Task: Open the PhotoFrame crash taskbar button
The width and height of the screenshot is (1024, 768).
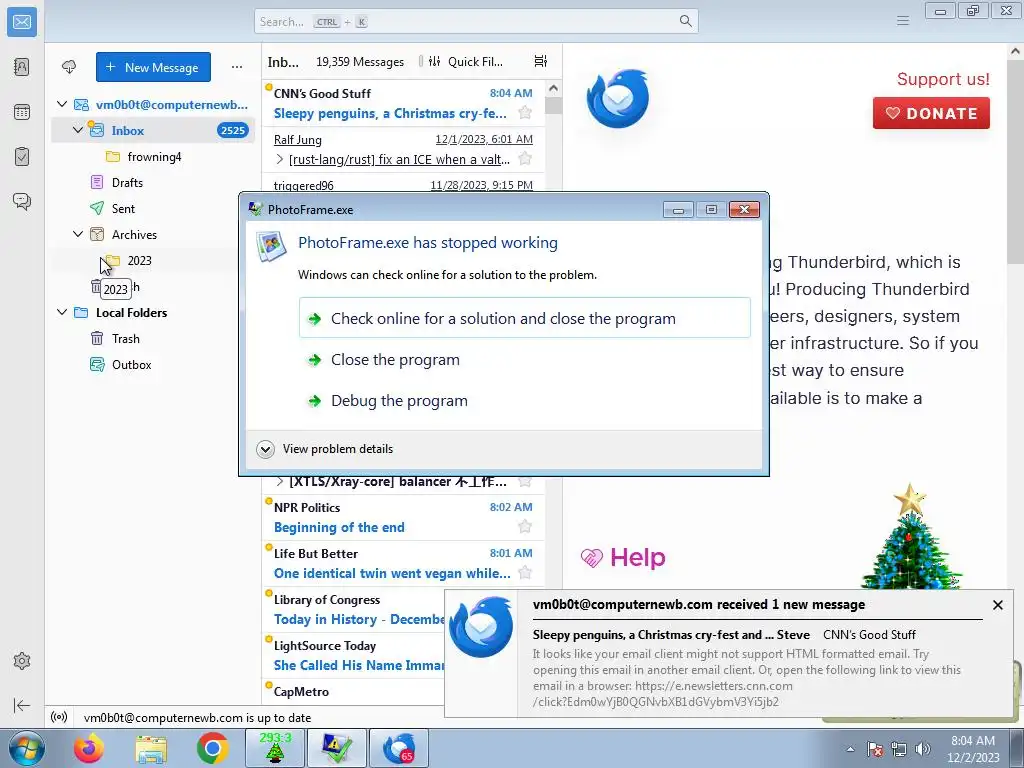Action: point(337,748)
